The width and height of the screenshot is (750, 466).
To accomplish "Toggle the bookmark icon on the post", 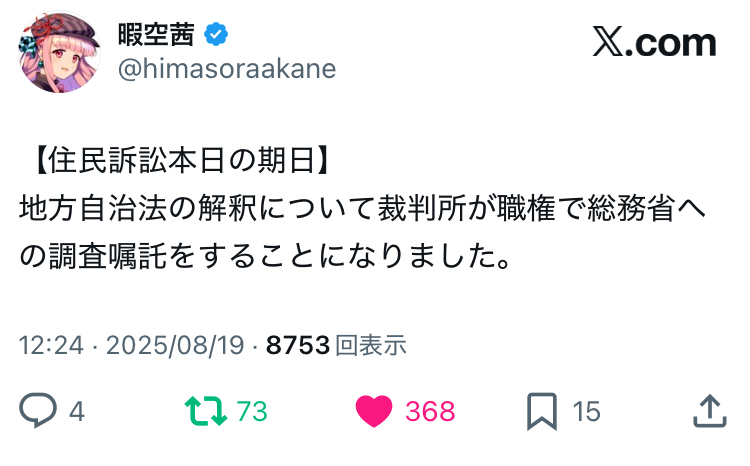I will (x=541, y=410).
